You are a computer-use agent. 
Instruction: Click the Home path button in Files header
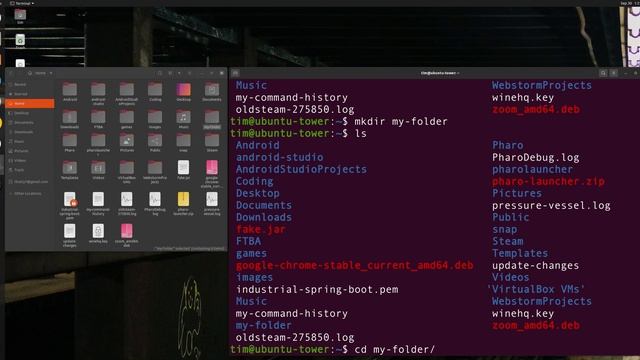click(x=37, y=73)
